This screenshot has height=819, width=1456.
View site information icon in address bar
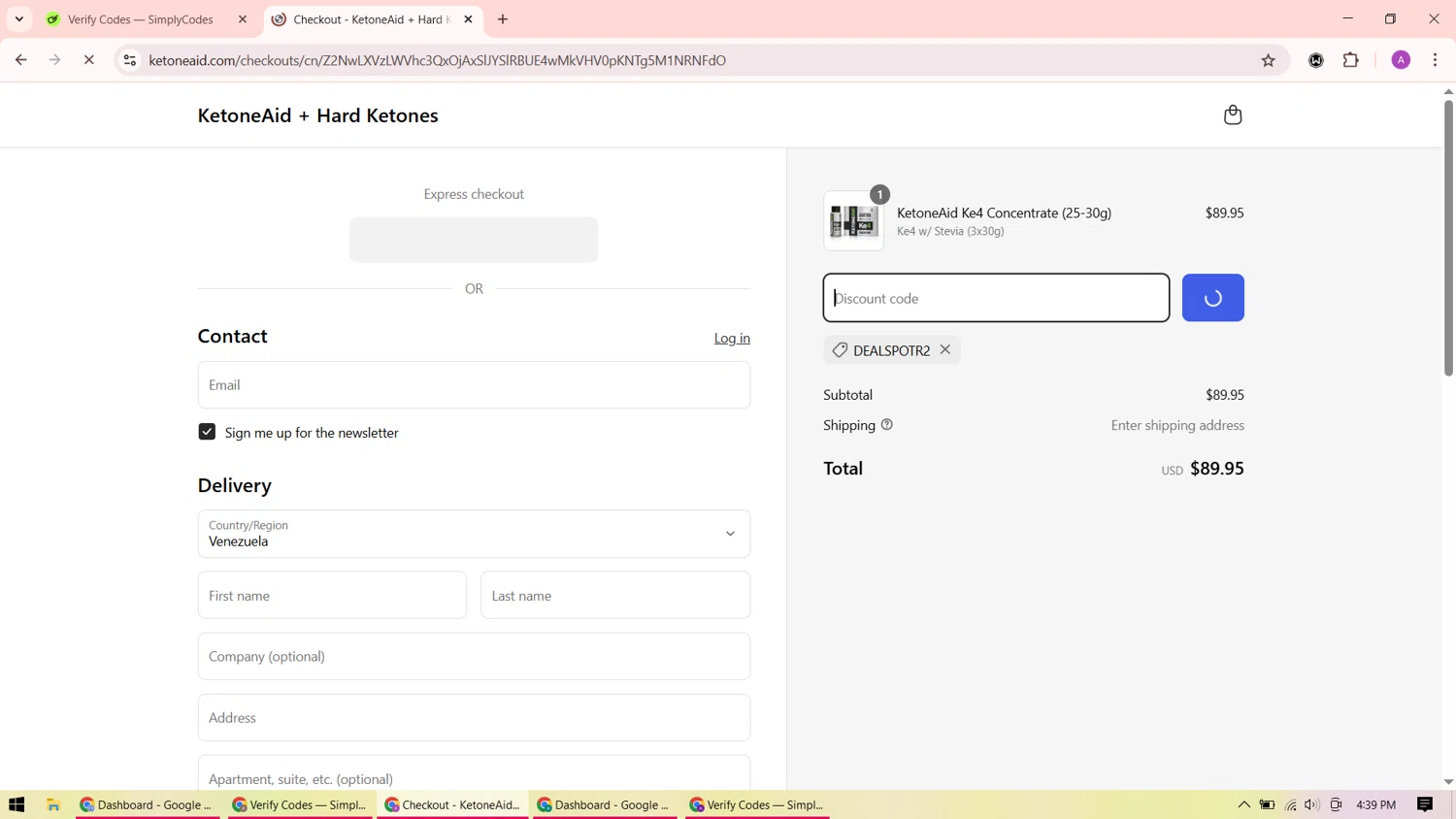[129, 60]
